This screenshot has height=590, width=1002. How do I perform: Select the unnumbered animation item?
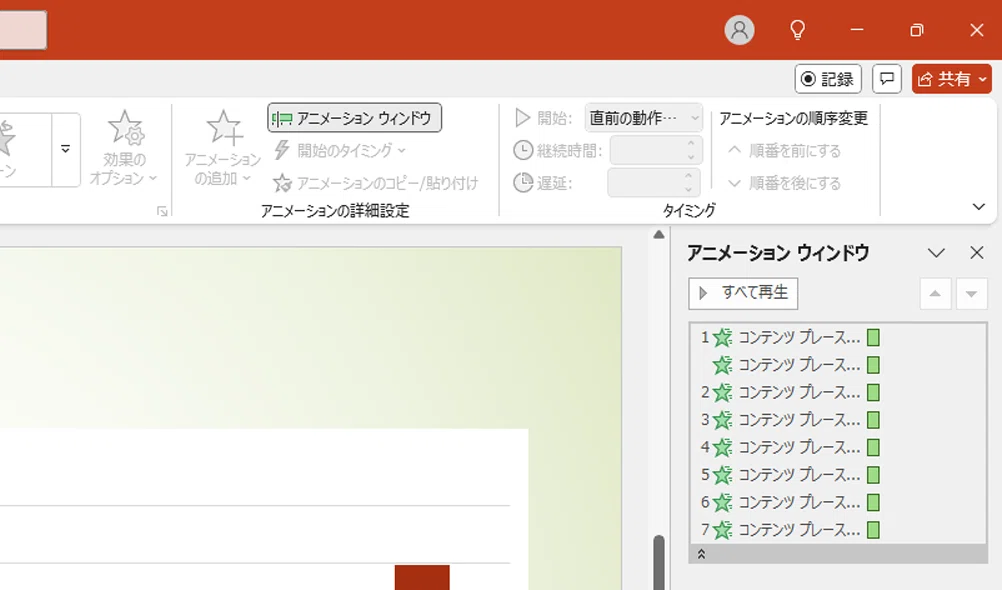pyautogui.click(x=838, y=365)
